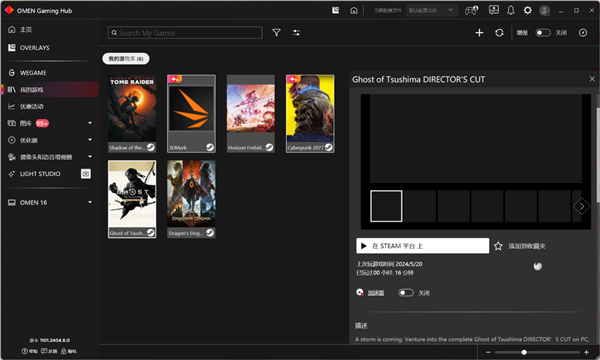The width and height of the screenshot is (600, 360).
Task: Toggle the booster switch in details panel
Action: point(406,293)
